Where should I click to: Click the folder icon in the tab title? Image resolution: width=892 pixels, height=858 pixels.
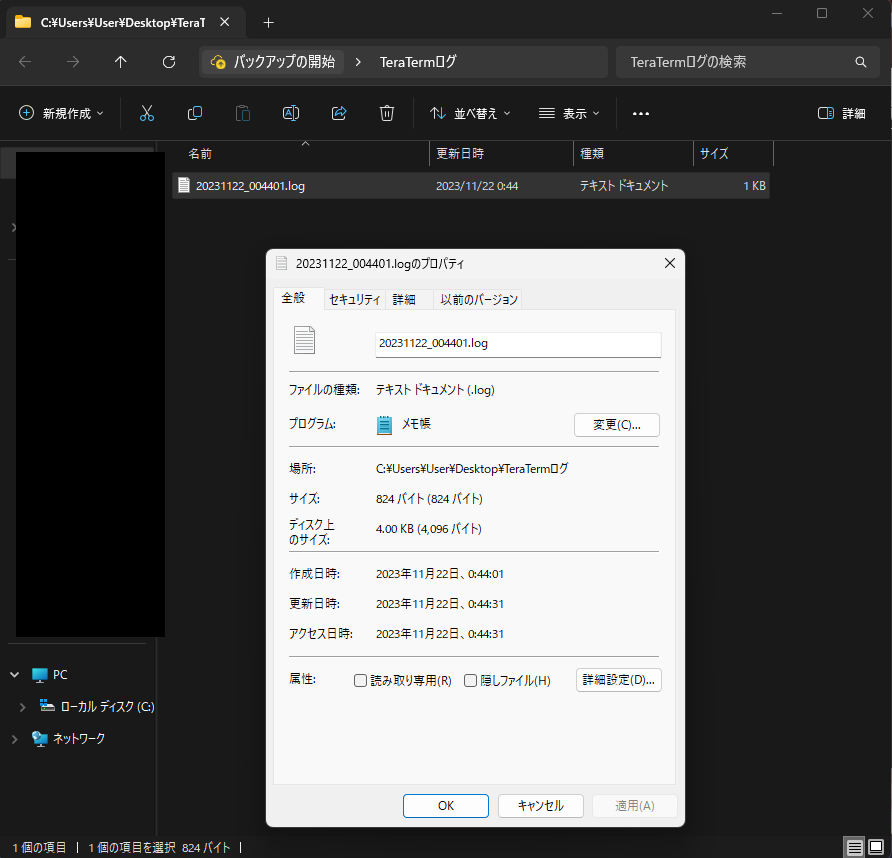(x=23, y=22)
